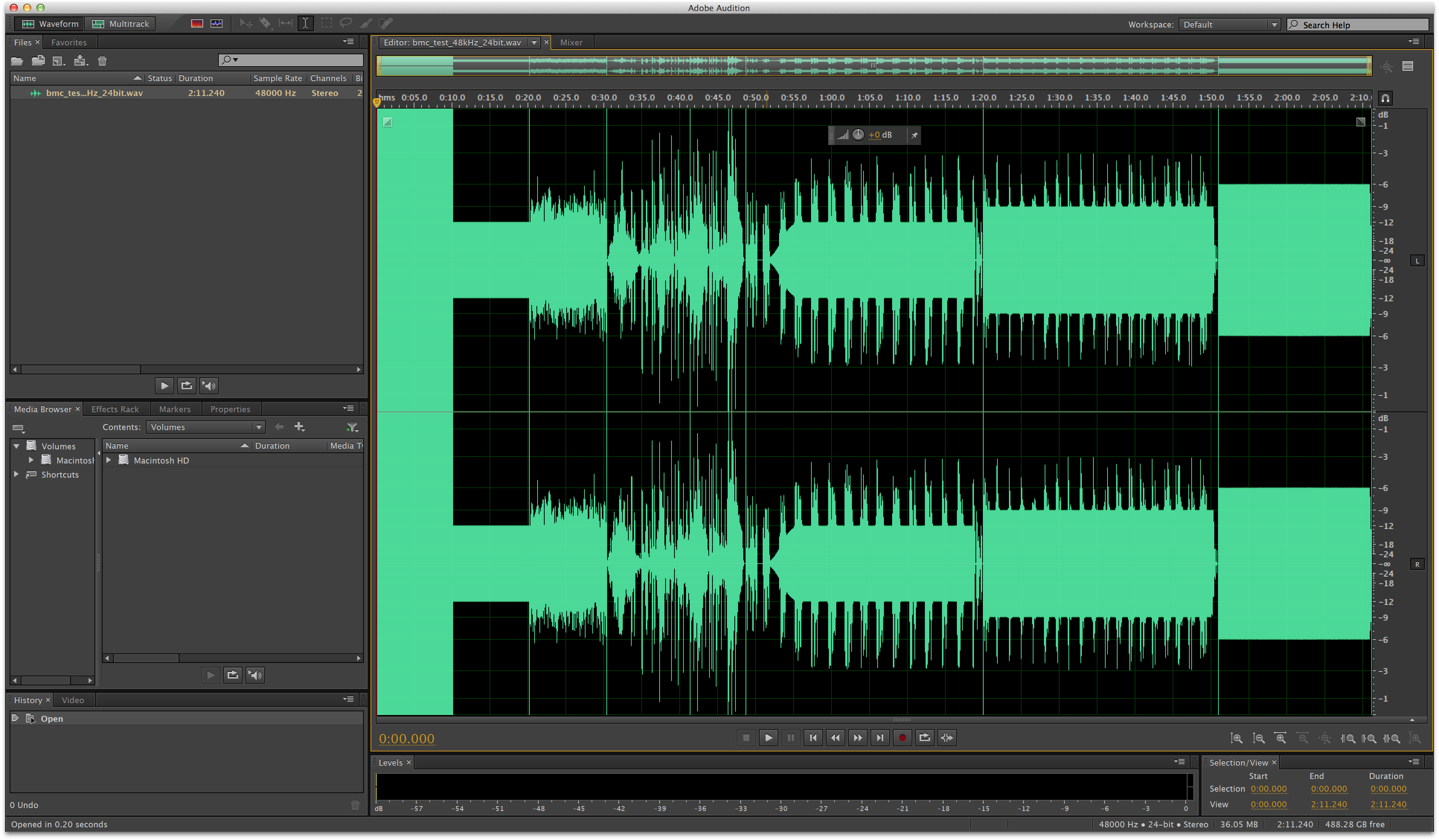Toggle Loop Playback in the Files panel
This screenshot has width=1439, height=840.
click(187, 386)
